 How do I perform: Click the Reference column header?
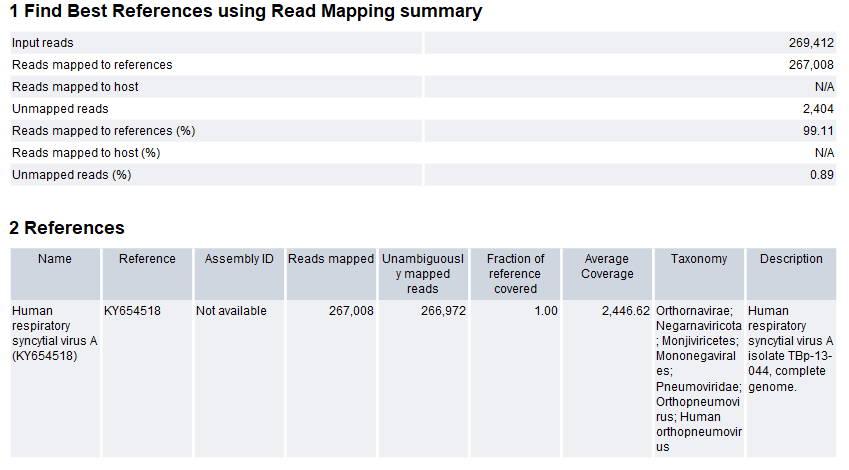click(147, 259)
